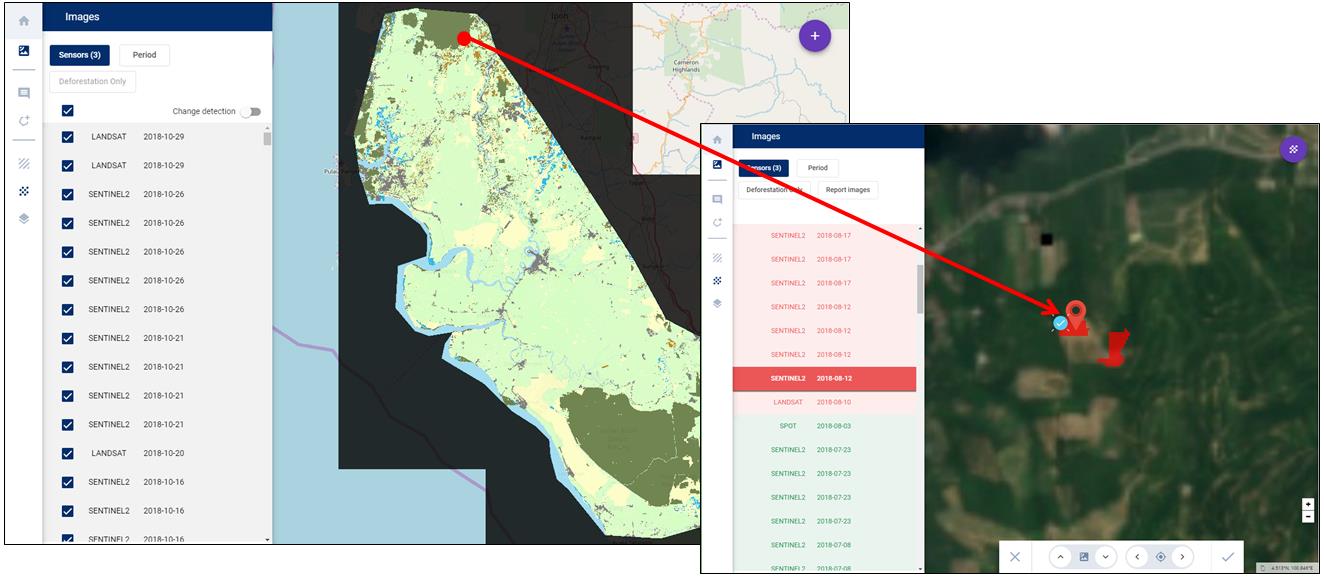Click the Cameron Highlands label on the map
Viewport: 1324px width, 577px height.
click(x=686, y=66)
